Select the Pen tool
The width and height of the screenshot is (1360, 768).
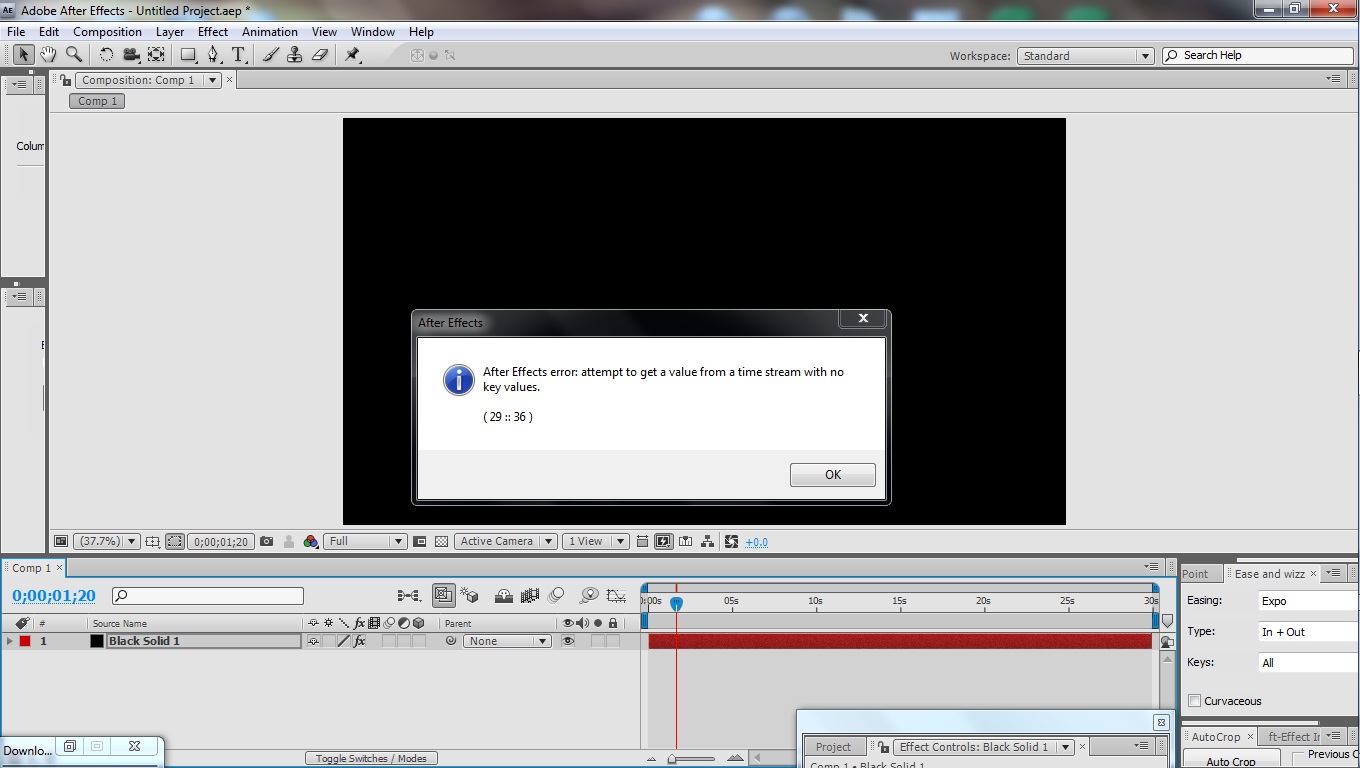(213, 55)
